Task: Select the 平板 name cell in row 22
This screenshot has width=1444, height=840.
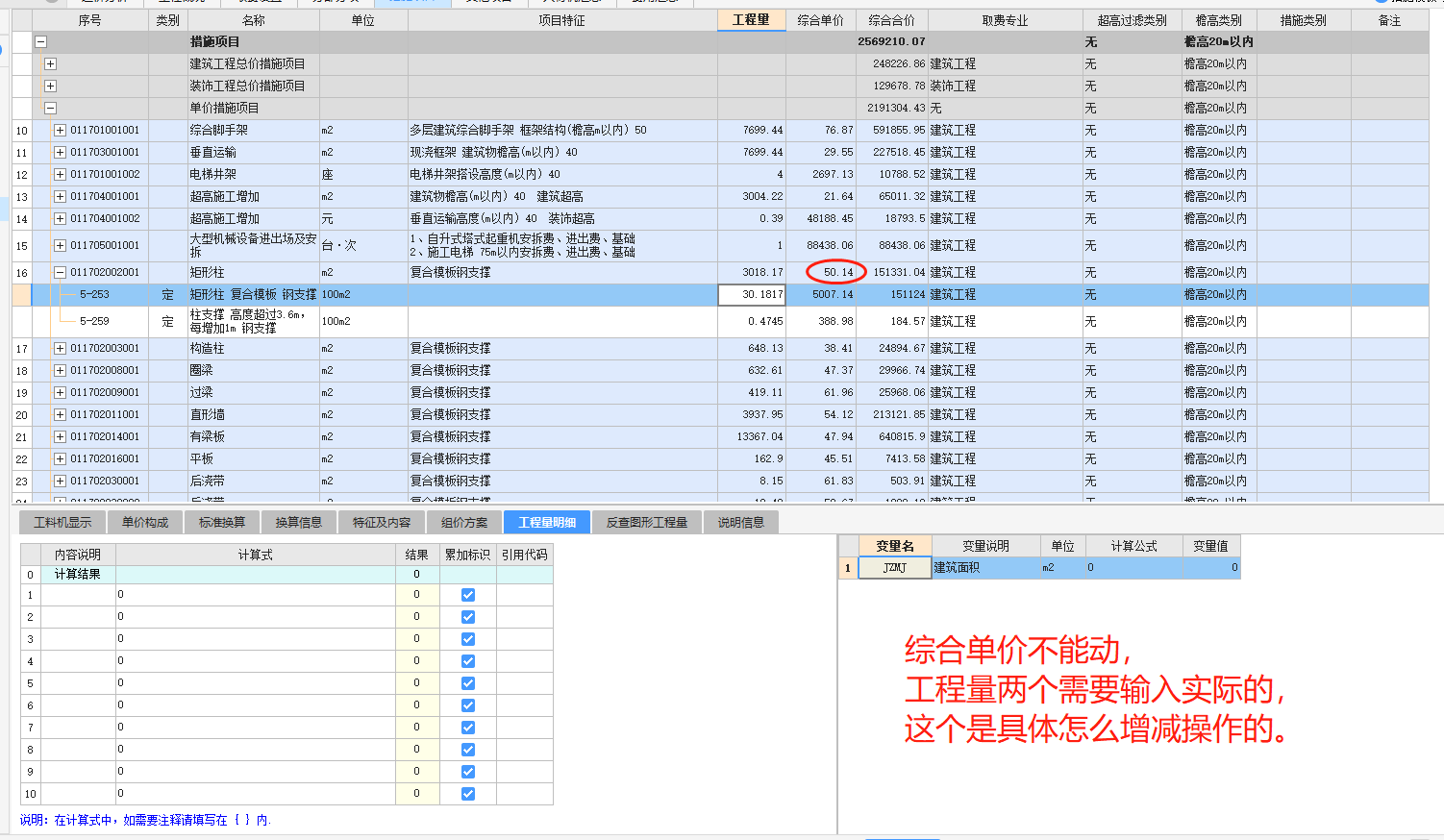Action: click(254, 459)
